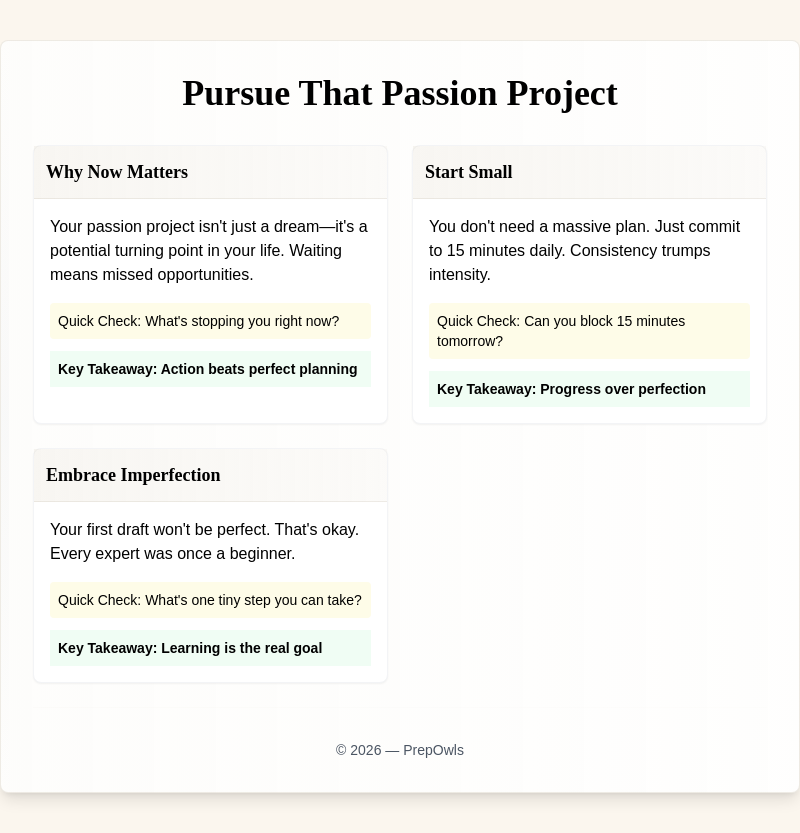Select the "Embrace Imperfection" card header
Image resolution: width=800 pixels, height=833 pixels.
coord(133,475)
